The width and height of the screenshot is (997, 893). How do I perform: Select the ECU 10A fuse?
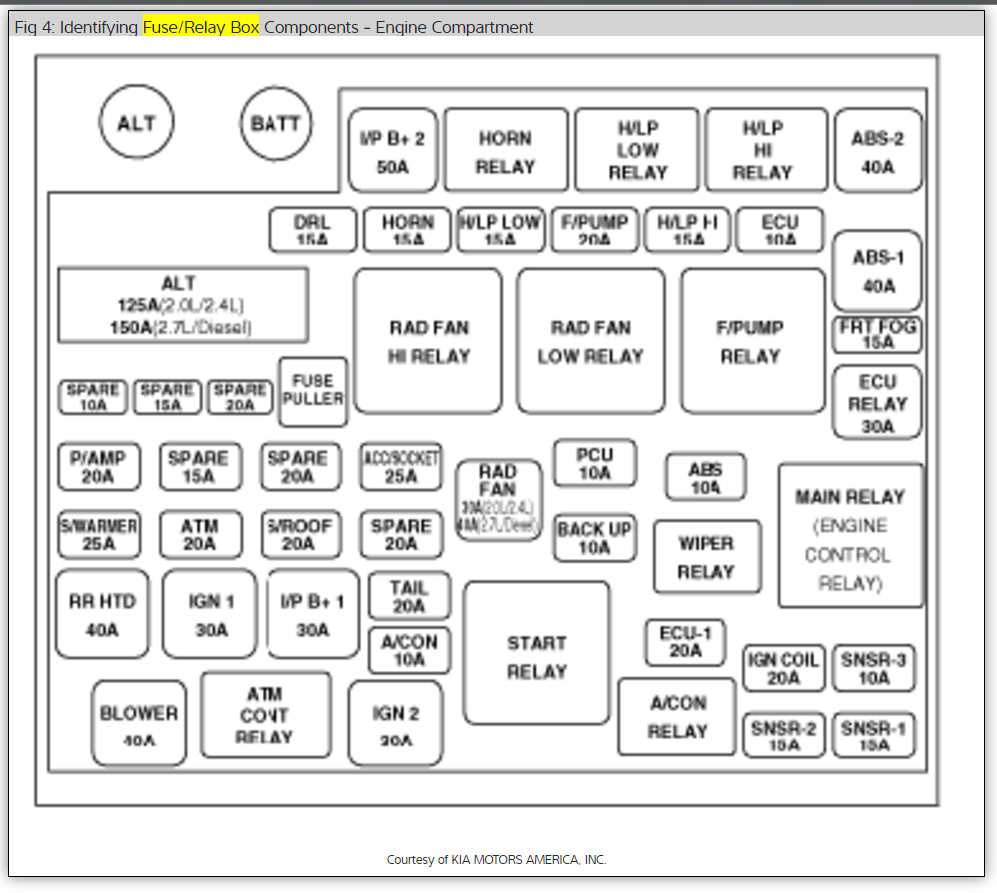tap(780, 230)
